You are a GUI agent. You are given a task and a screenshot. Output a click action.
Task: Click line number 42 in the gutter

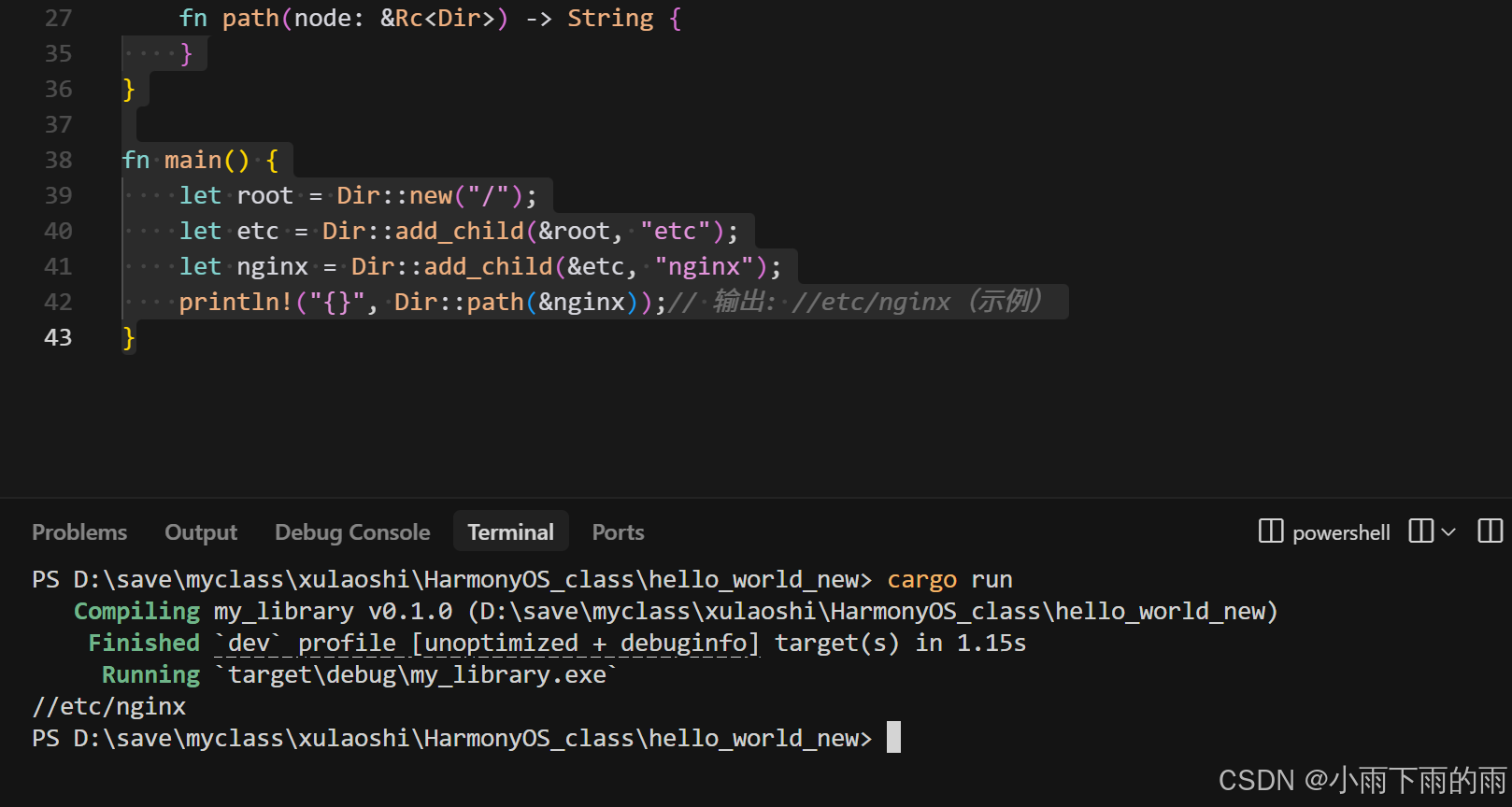pos(58,302)
